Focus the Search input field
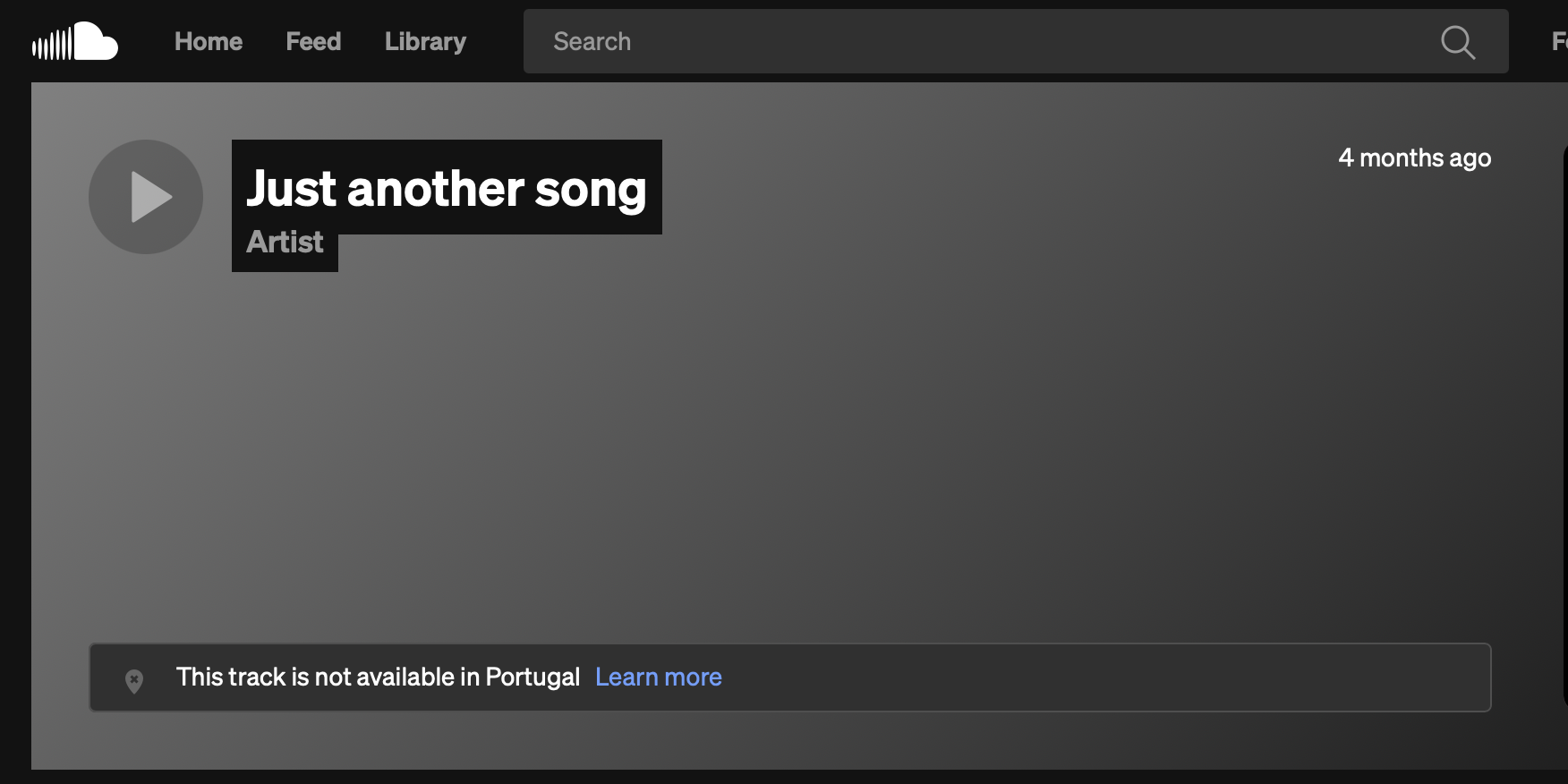 coord(984,42)
